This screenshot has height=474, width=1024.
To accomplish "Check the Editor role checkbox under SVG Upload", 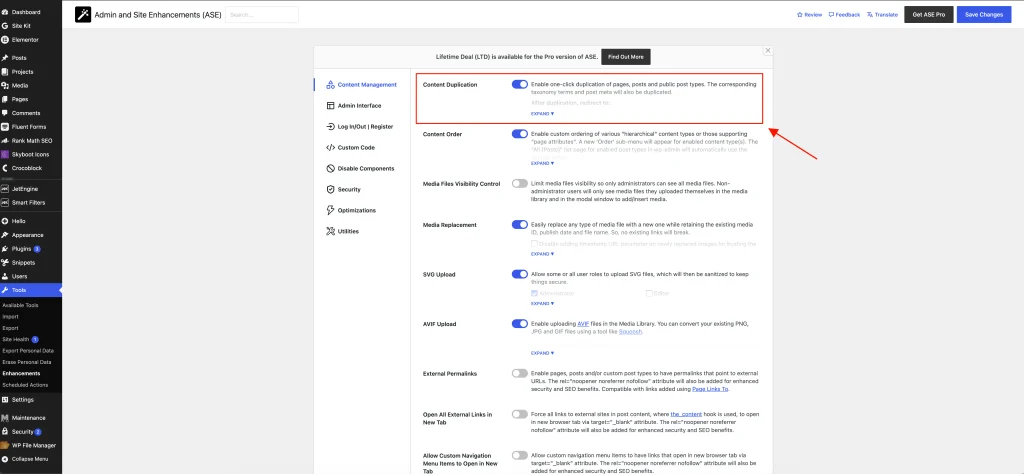I will click(649, 293).
